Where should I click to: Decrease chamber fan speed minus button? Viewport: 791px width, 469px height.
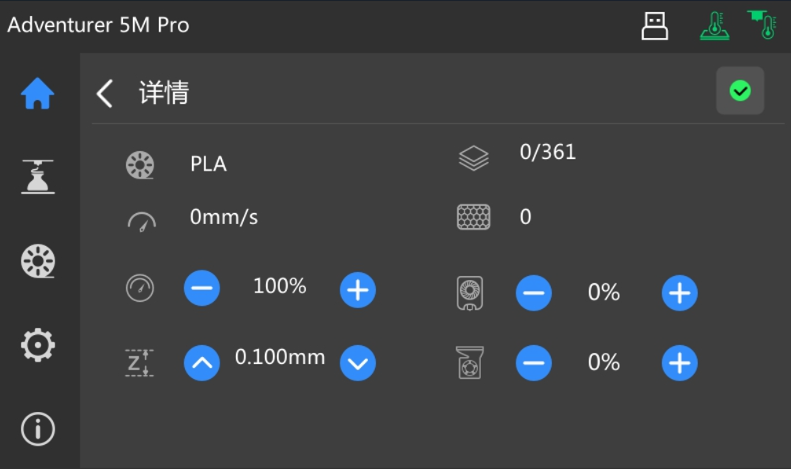[534, 363]
